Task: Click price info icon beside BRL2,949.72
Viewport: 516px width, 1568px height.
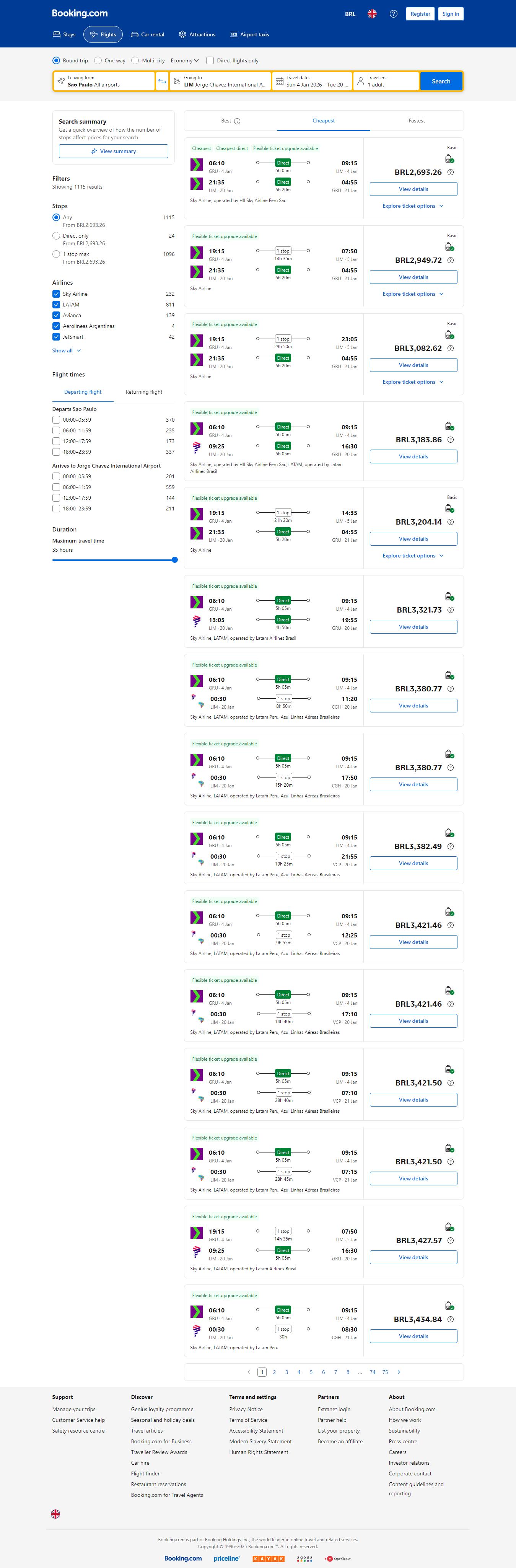Action: tap(450, 261)
